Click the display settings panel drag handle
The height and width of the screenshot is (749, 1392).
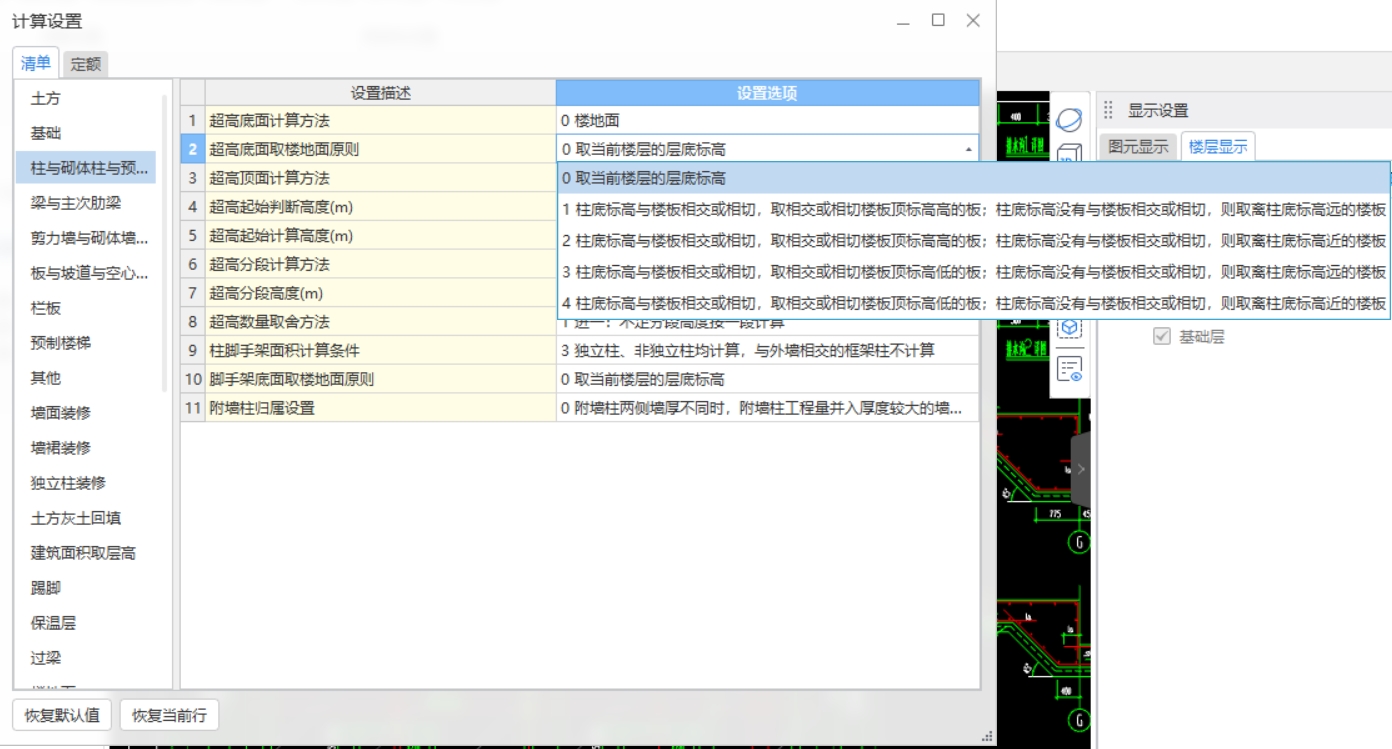(1108, 110)
